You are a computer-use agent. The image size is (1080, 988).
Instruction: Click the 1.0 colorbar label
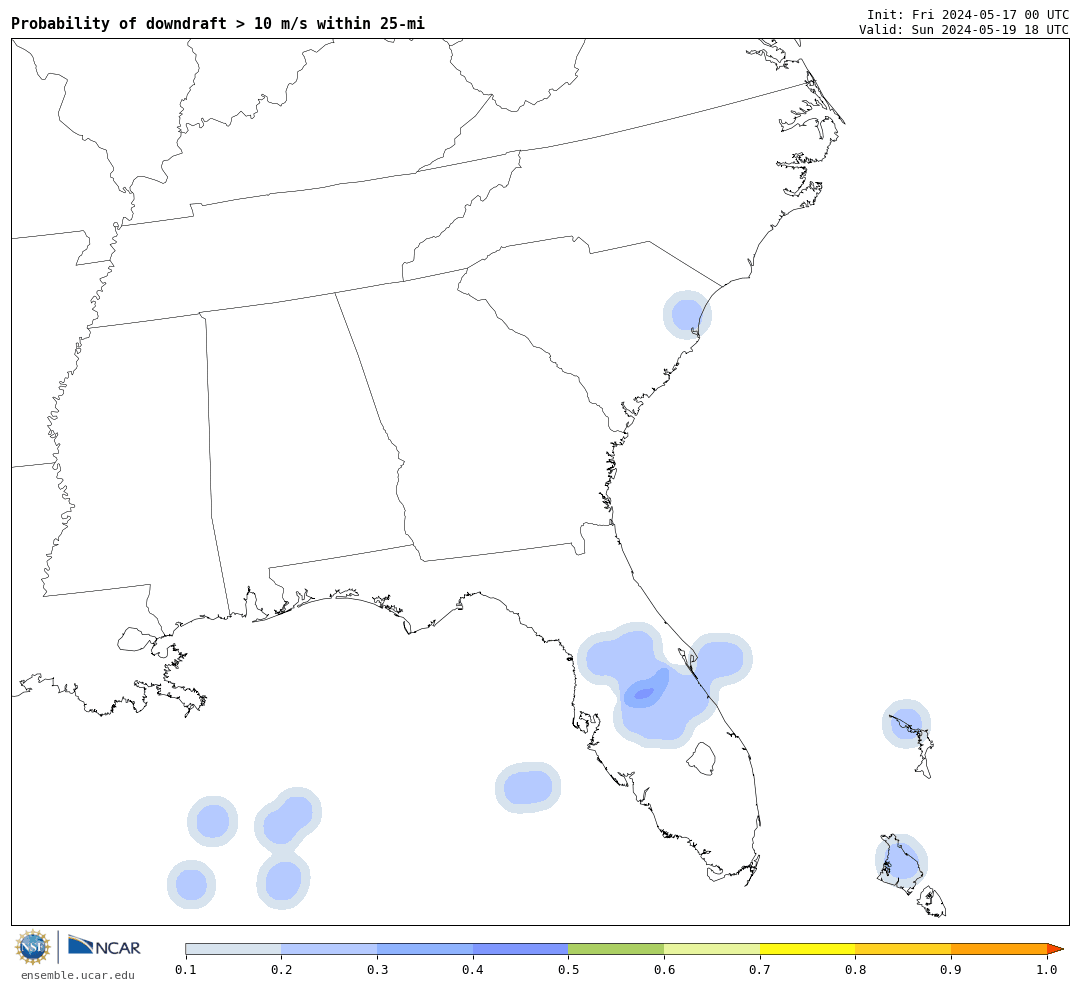1047,970
